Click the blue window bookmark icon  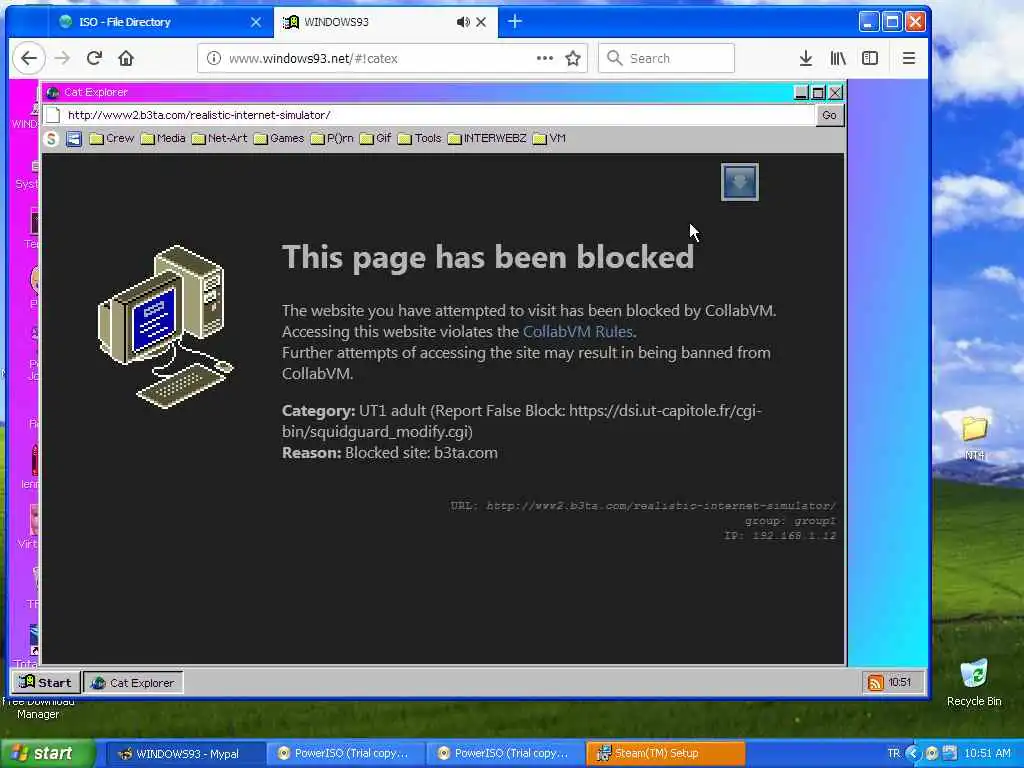pyautogui.click(x=74, y=138)
